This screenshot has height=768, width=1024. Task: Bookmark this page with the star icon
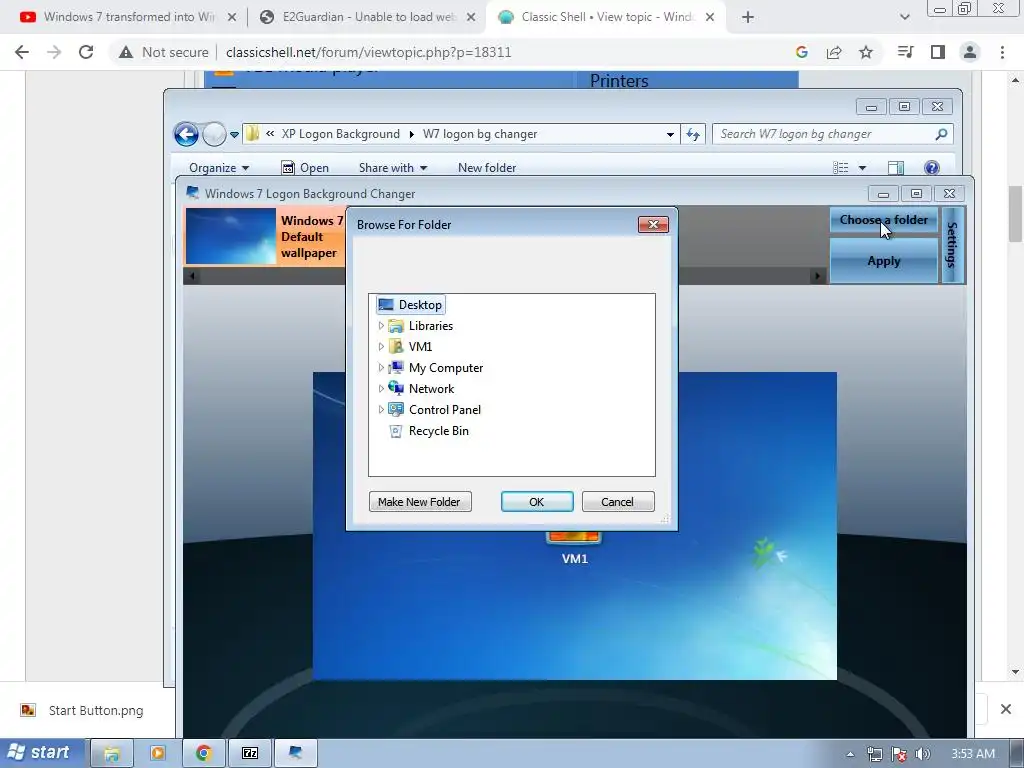[x=866, y=52]
